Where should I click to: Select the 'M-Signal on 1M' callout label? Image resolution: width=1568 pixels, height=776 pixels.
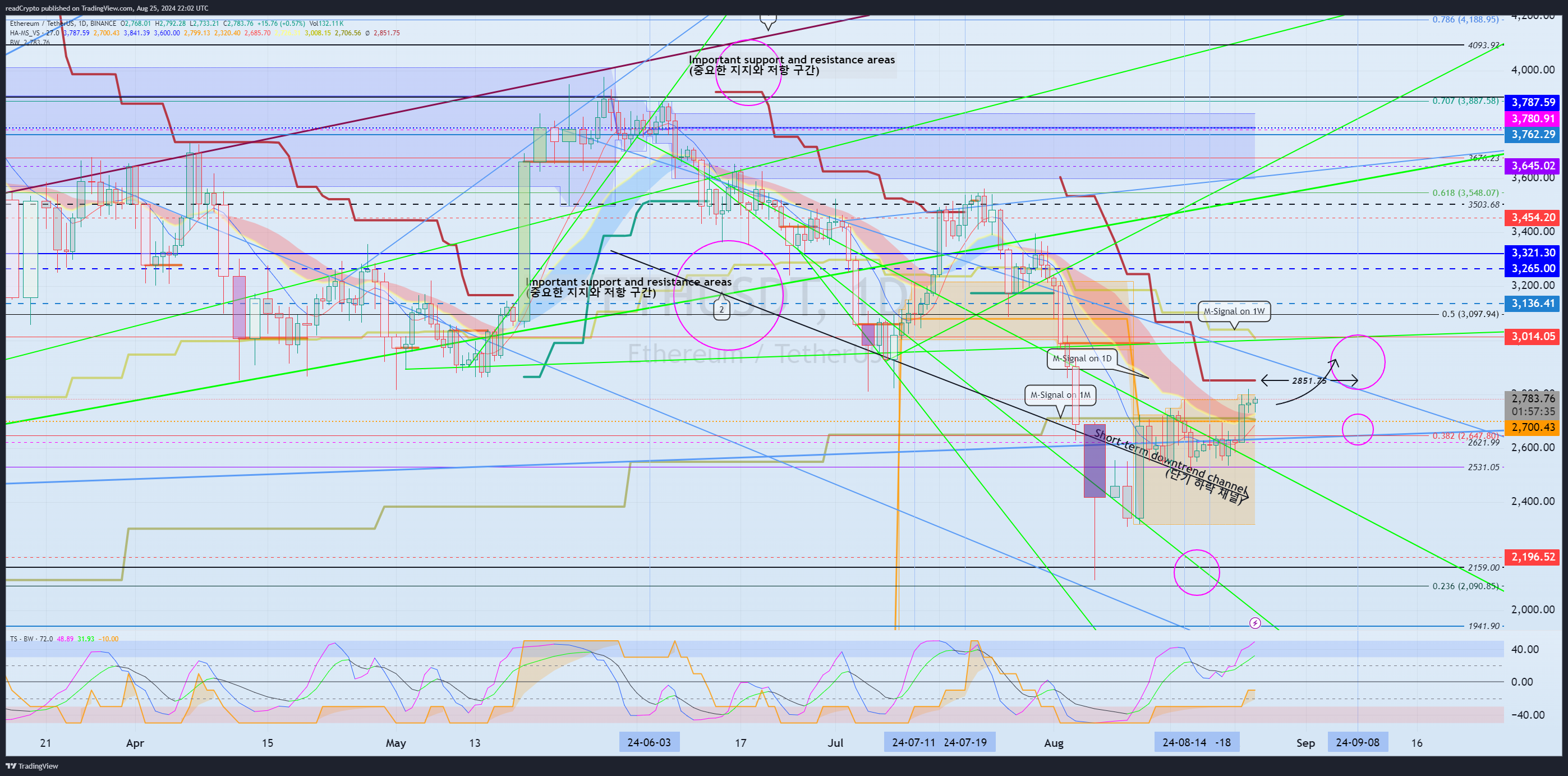click(x=1060, y=394)
